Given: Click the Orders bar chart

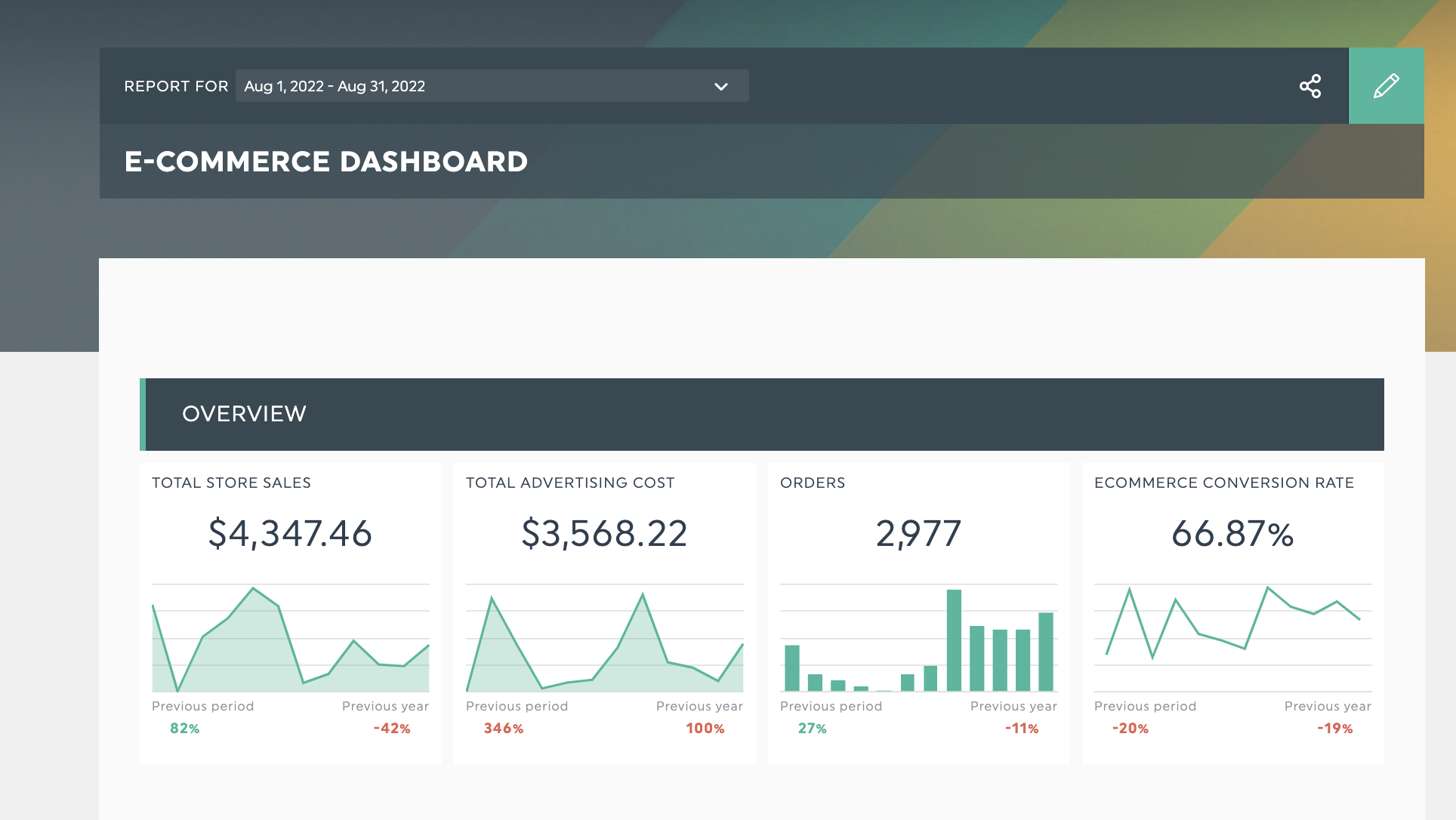Looking at the screenshot, I should tap(918, 642).
